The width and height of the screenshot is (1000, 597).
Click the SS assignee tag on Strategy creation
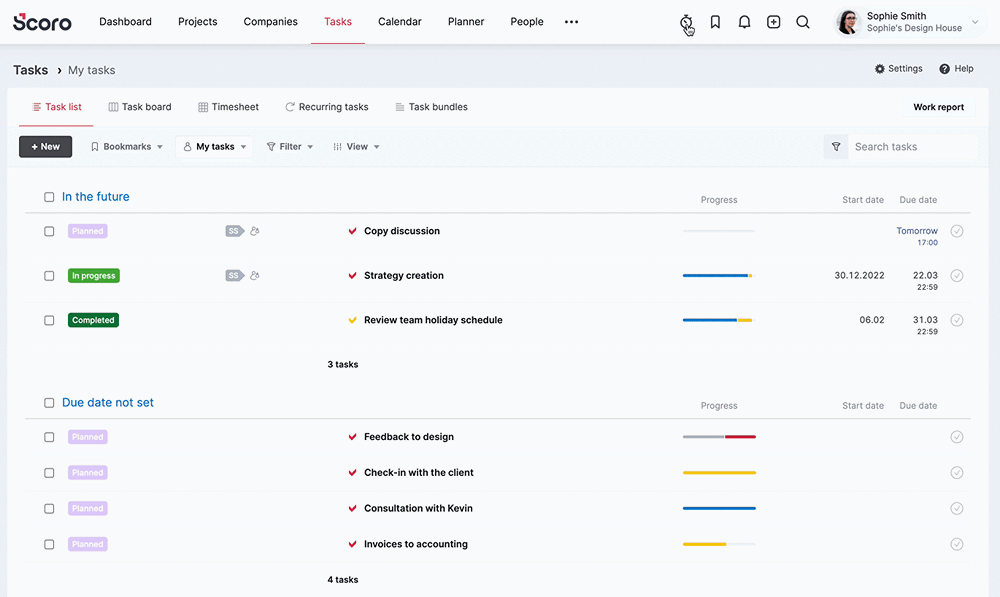[x=235, y=276]
